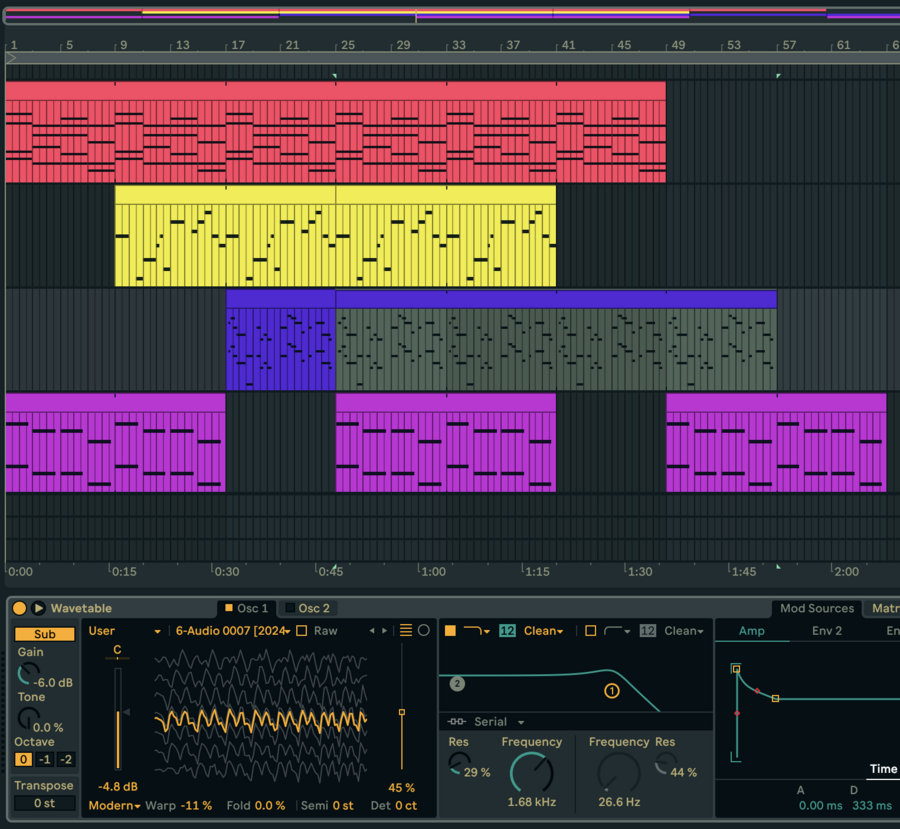Toggle the Sub oscillator button
The height and width of the screenshot is (829, 900).
(45, 634)
